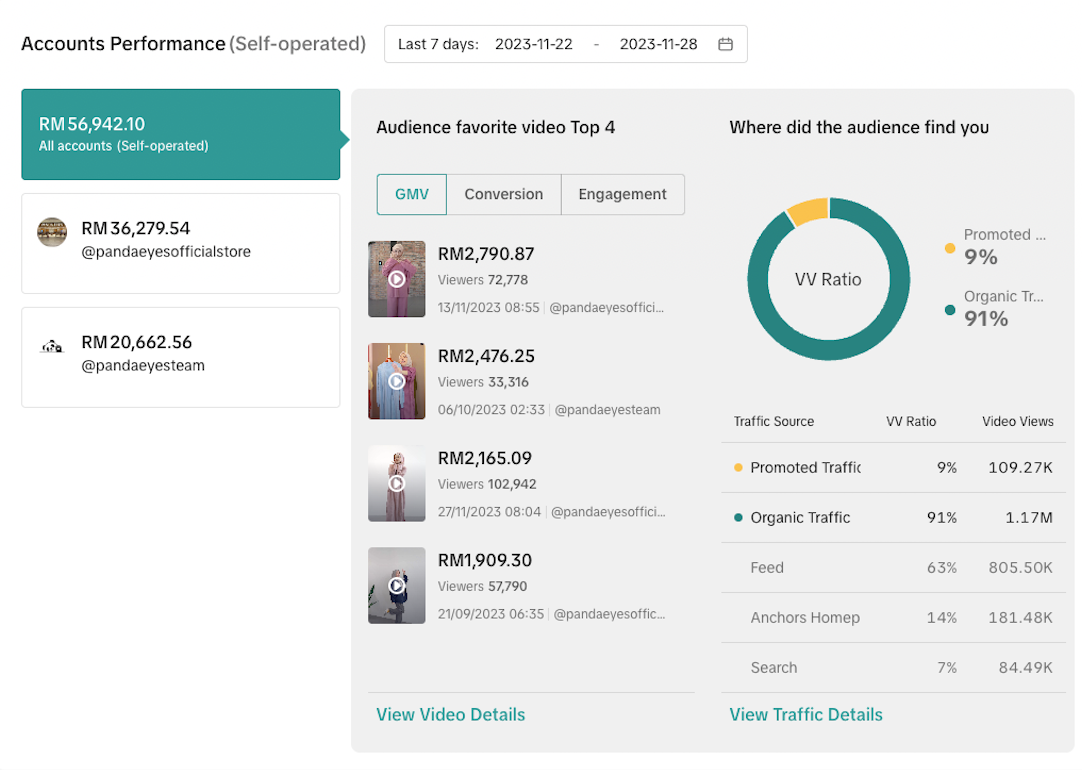
Task: Switch to the Conversion tab
Action: pos(503,194)
